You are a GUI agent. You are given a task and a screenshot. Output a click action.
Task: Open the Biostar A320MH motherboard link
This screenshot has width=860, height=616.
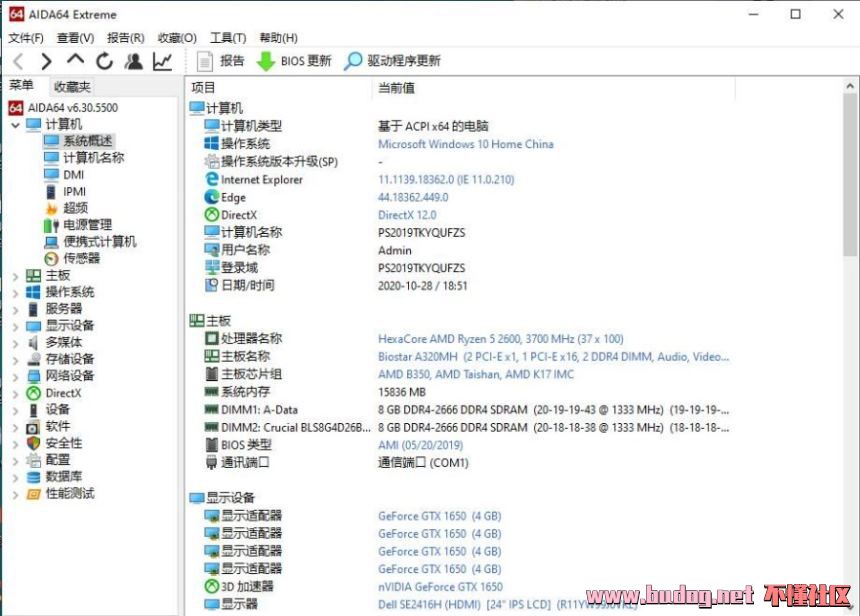[x=553, y=357]
